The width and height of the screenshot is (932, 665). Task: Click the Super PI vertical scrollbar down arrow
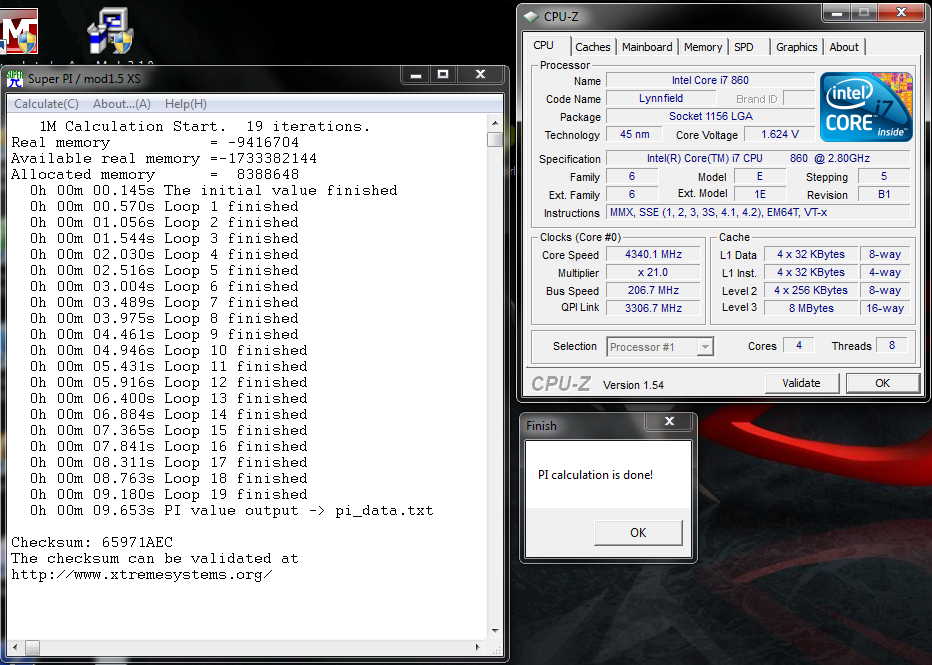click(x=495, y=631)
